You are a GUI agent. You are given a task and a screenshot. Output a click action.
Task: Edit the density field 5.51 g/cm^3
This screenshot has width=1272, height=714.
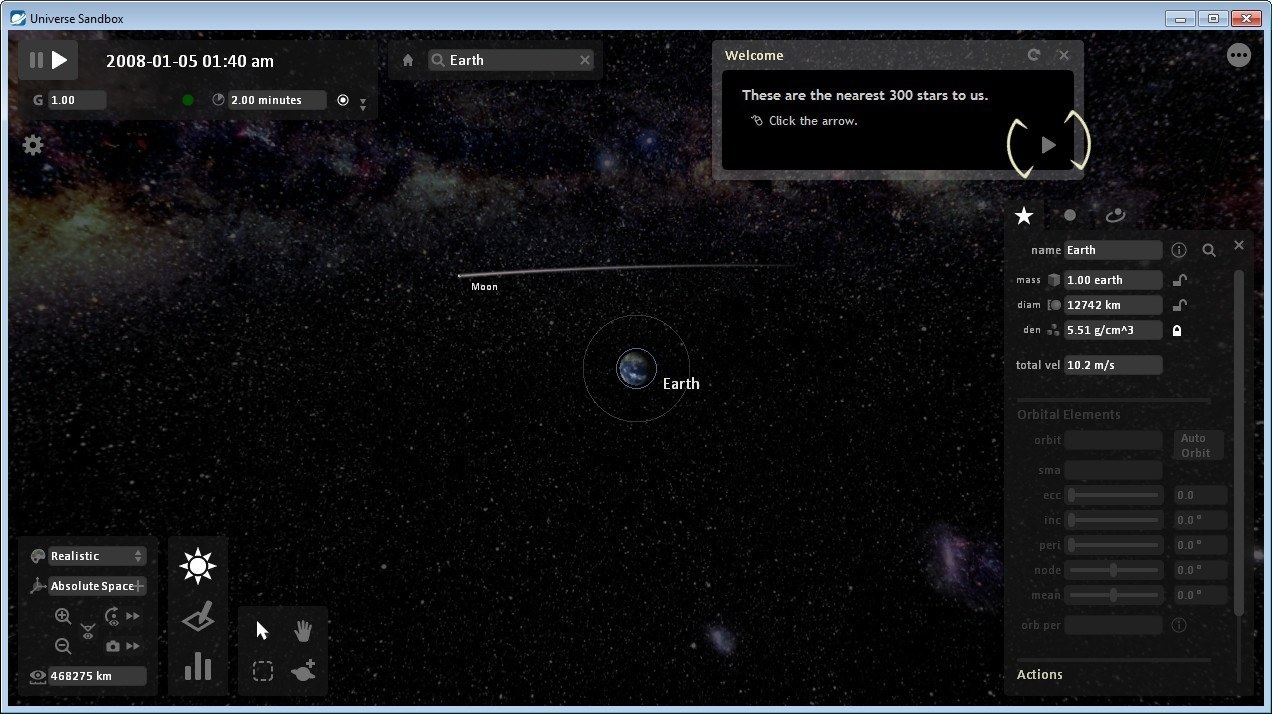(1113, 330)
